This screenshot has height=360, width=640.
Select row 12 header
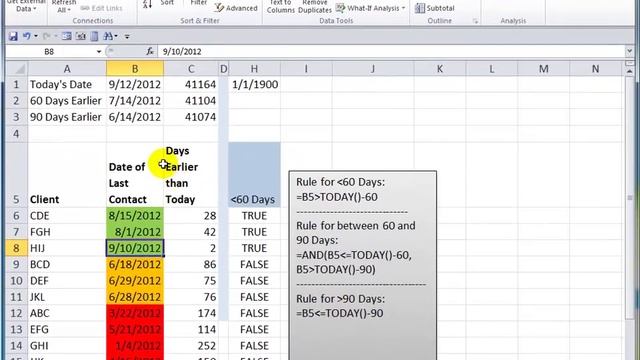(16, 313)
